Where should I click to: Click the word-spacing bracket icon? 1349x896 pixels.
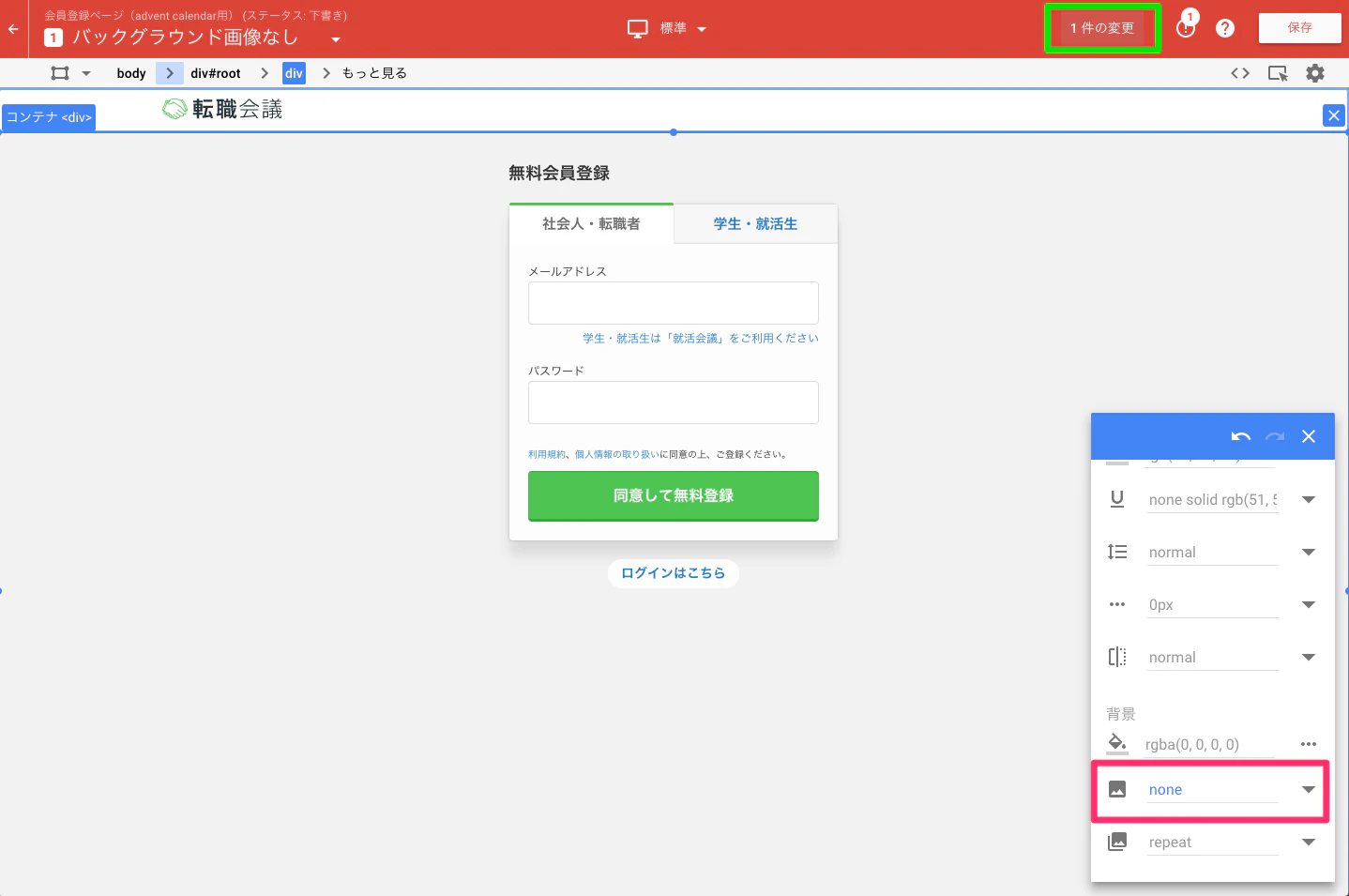click(x=1117, y=657)
